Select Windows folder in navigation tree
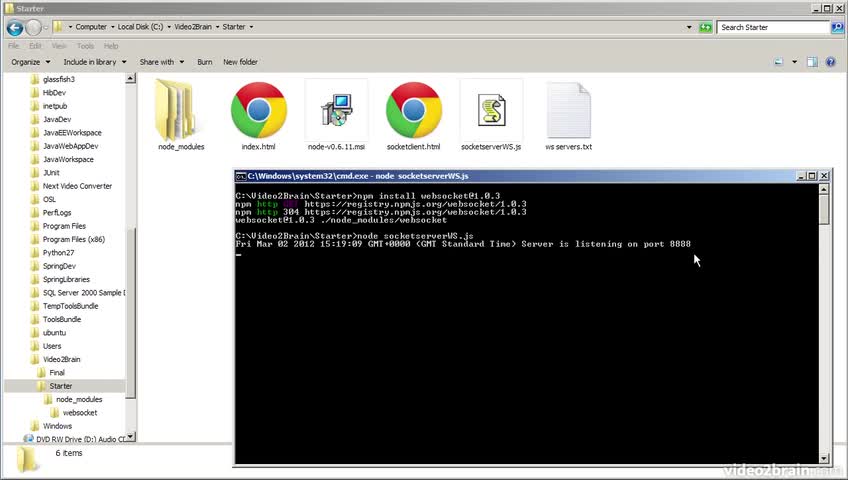This screenshot has height=480, width=848. (57, 426)
